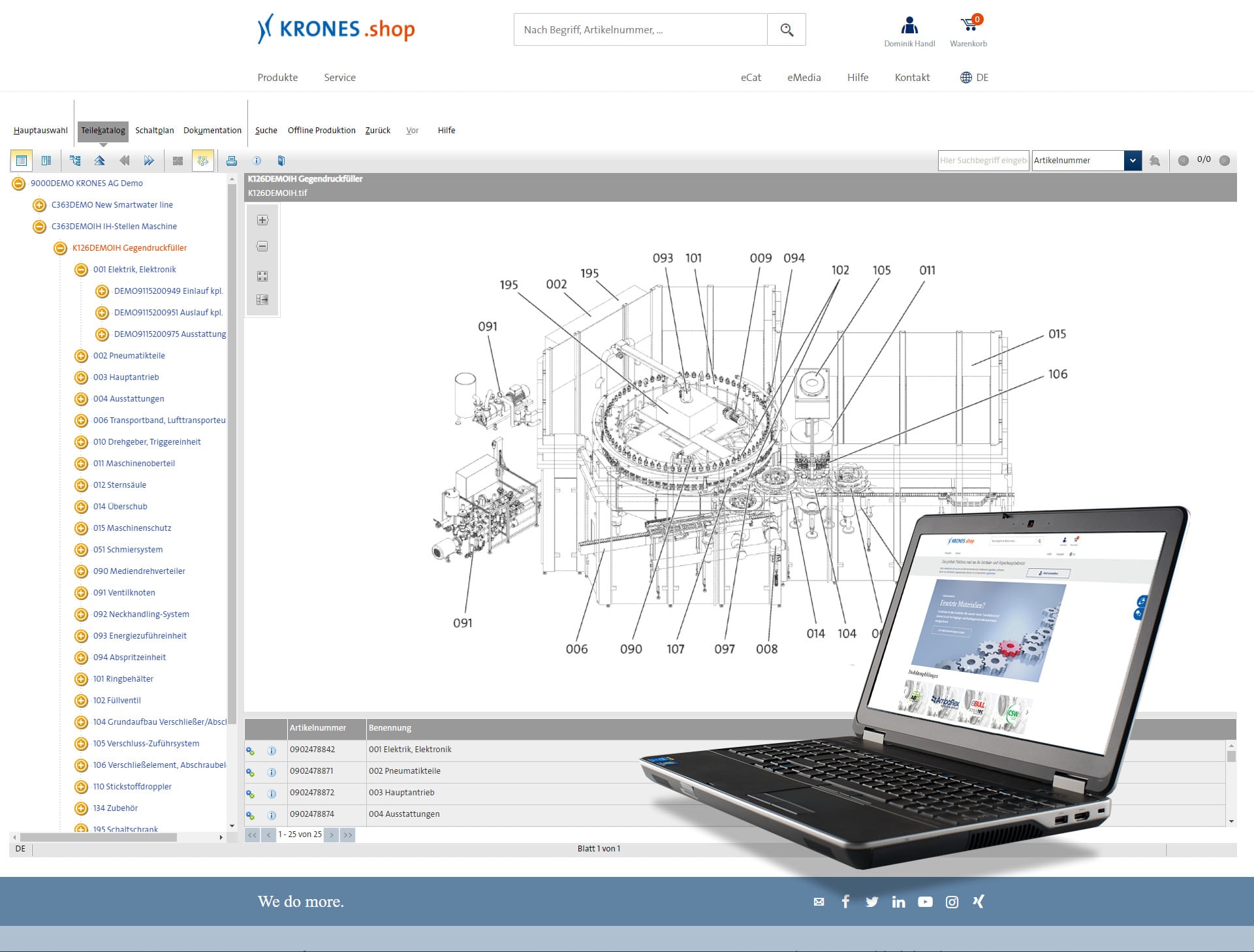Focus the header search field Nach Begriff, Artikelnummer

pyautogui.click(x=640, y=29)
